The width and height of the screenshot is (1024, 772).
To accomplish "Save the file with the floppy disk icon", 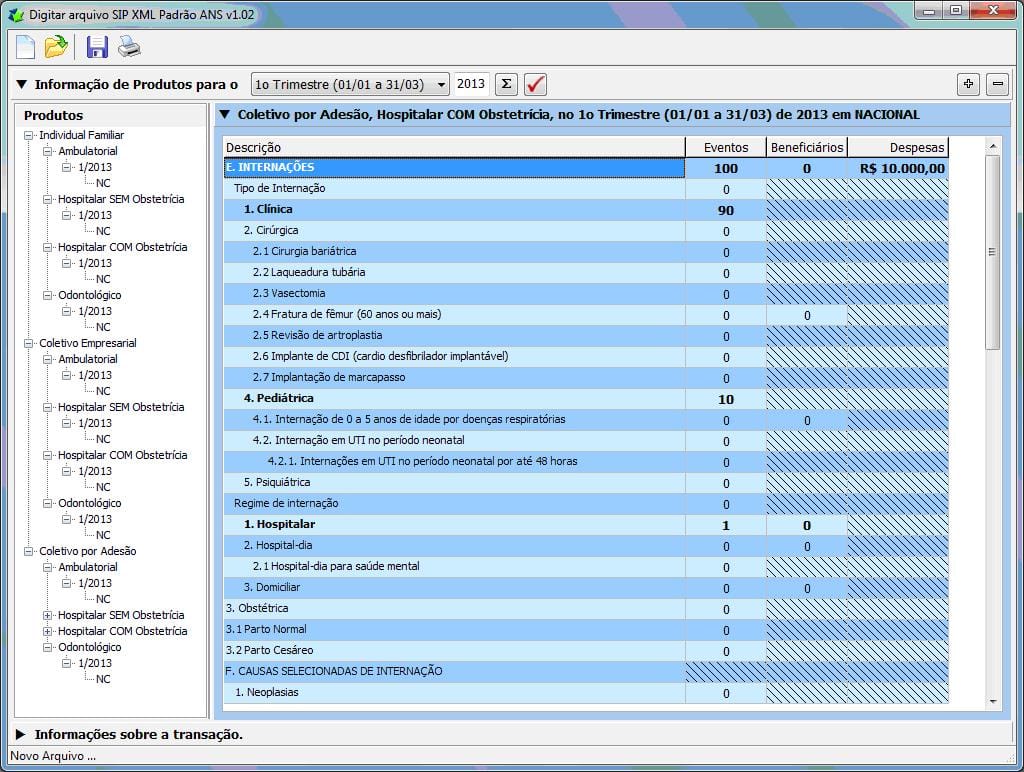I will click(97, 47).
